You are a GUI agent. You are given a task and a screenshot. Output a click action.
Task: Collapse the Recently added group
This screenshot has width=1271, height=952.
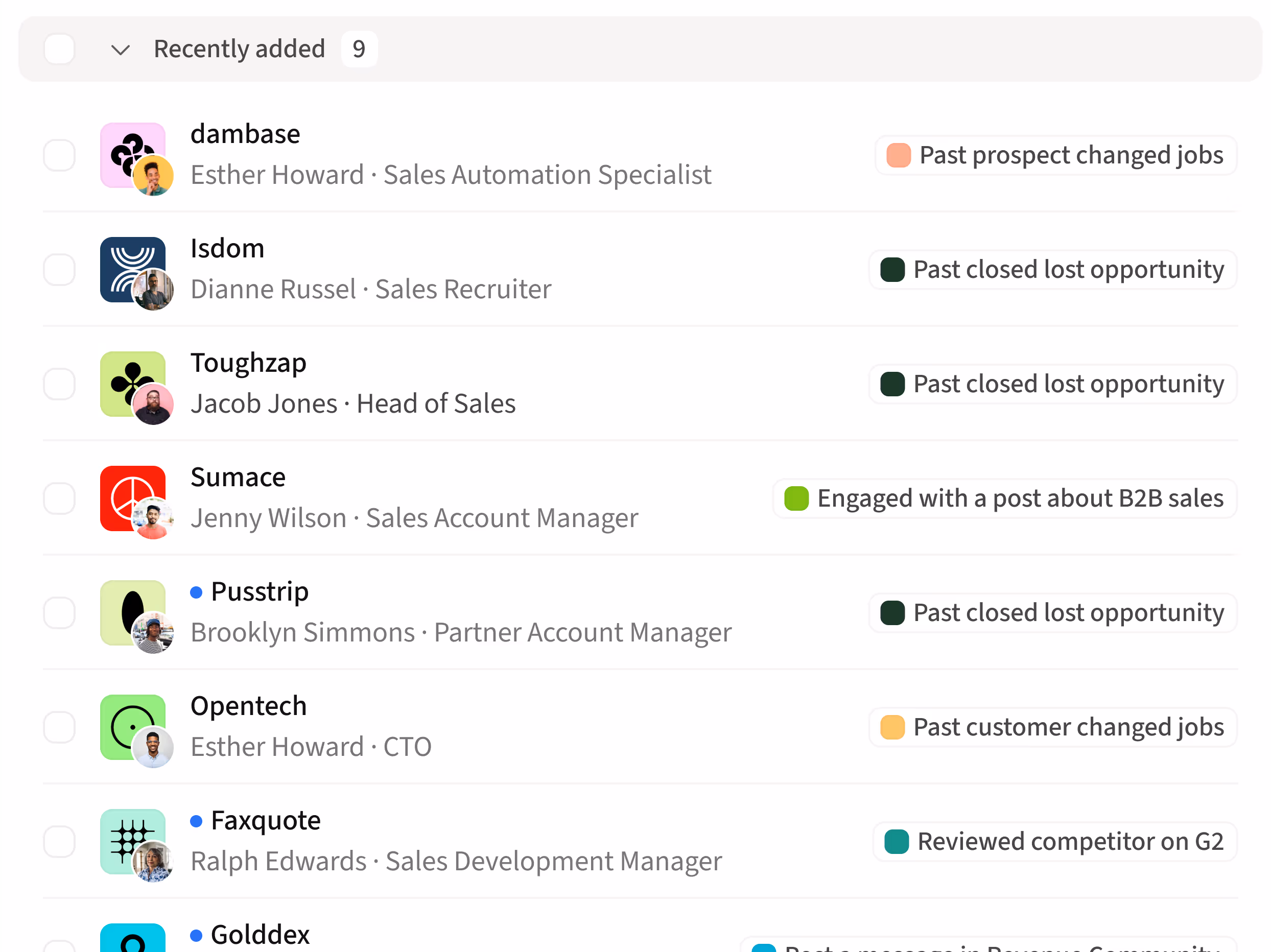[x=121, y=50]
